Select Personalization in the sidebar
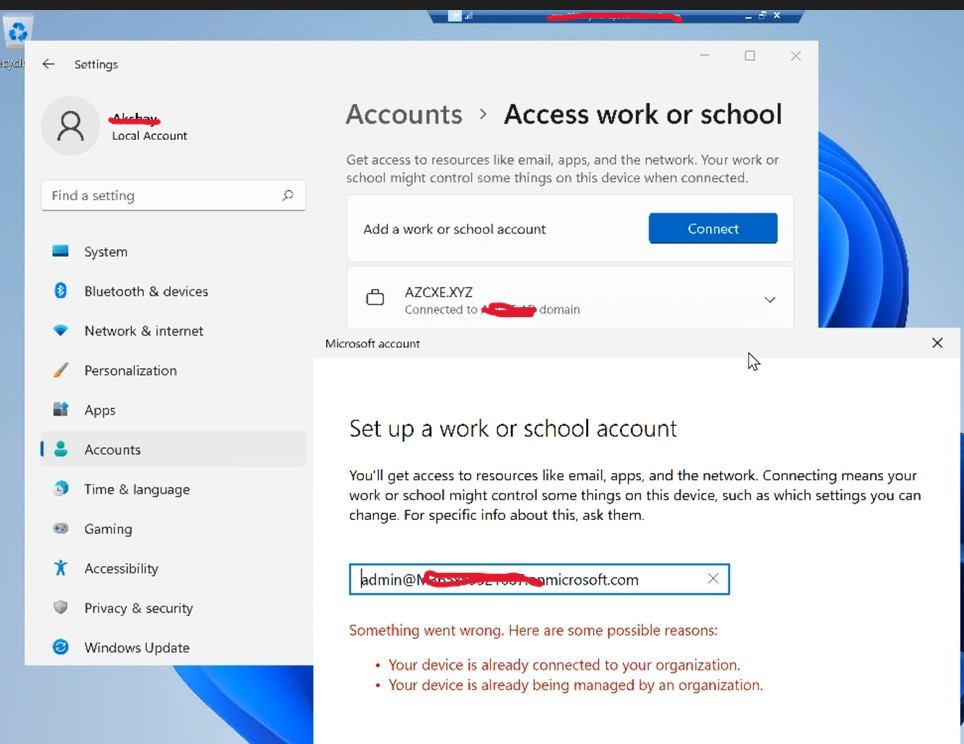 point(173,370)
